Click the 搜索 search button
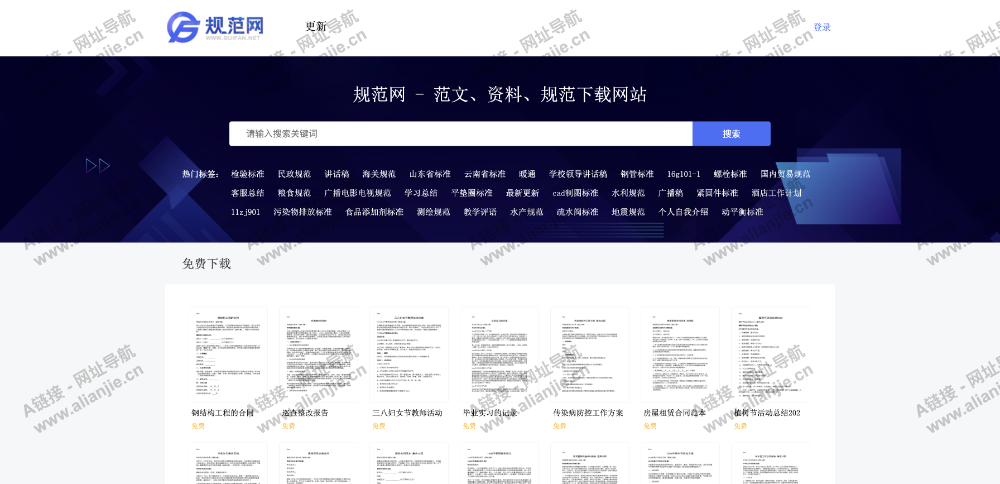Screen dimensions: 1000x484 coord(732,134)
